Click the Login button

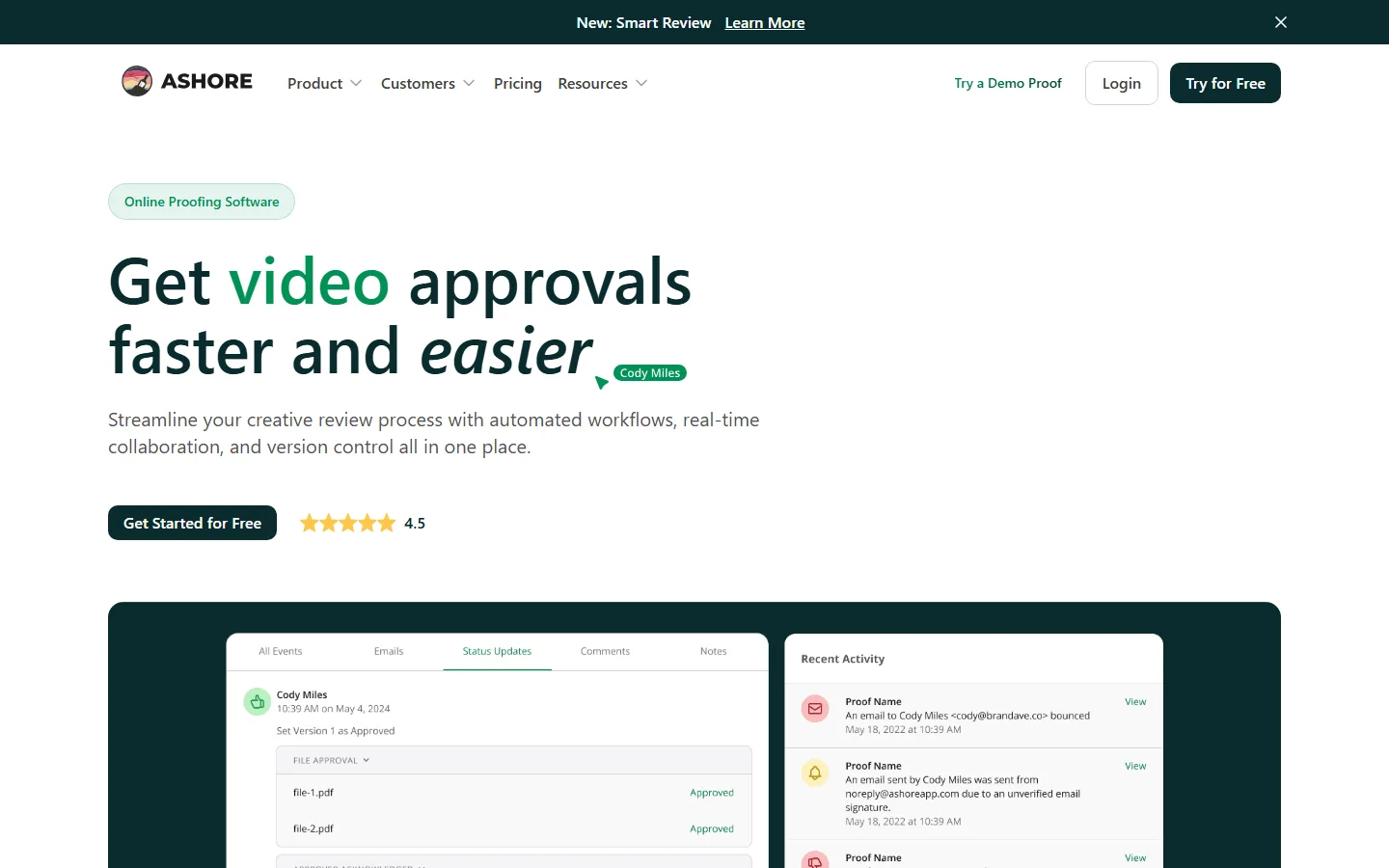coord(1122,83)
